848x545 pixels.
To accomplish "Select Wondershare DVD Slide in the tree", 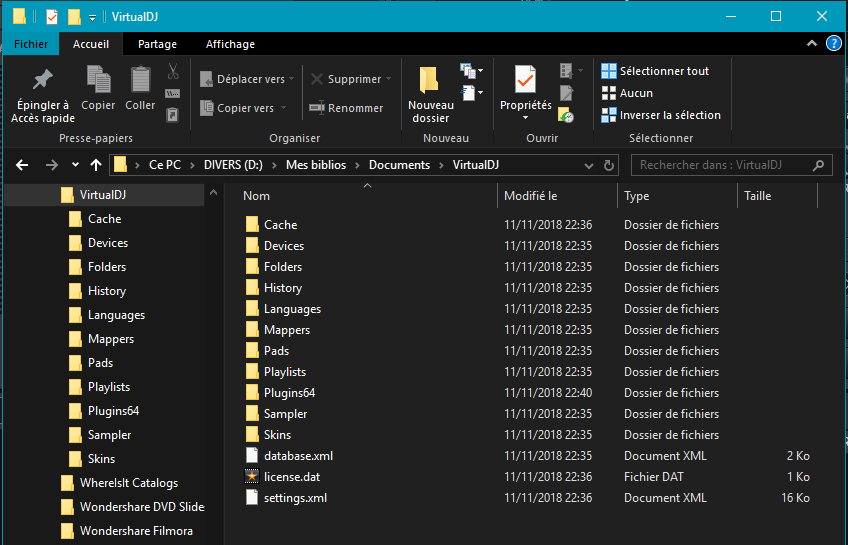I will 142,507.
